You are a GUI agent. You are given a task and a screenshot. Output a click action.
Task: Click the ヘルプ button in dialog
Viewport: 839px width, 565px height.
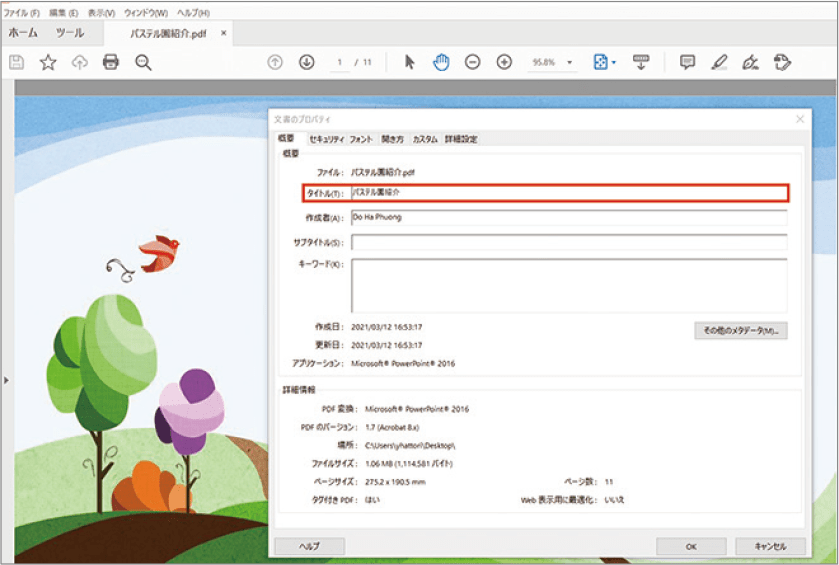coord(309,546)
